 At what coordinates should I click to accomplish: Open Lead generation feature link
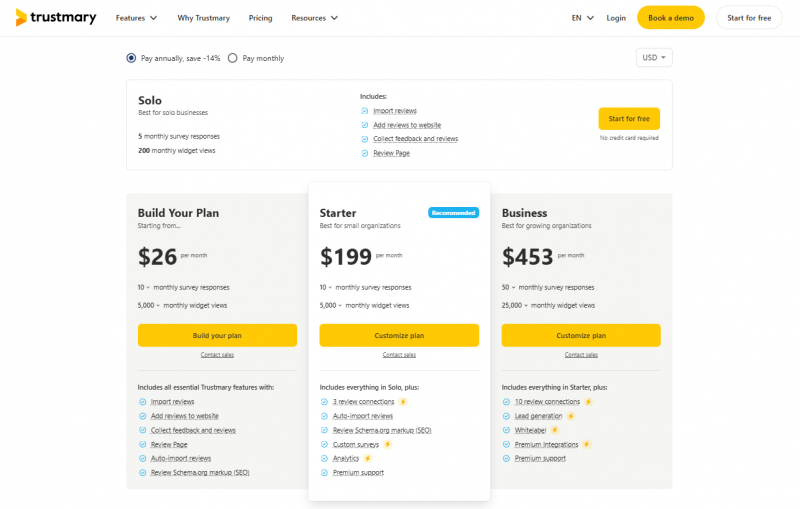tap(538, 416)
